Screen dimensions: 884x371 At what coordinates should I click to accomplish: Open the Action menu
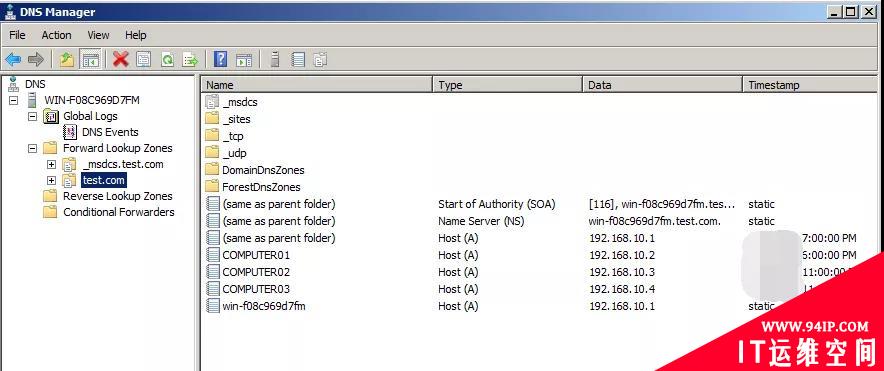coord(56,35)
